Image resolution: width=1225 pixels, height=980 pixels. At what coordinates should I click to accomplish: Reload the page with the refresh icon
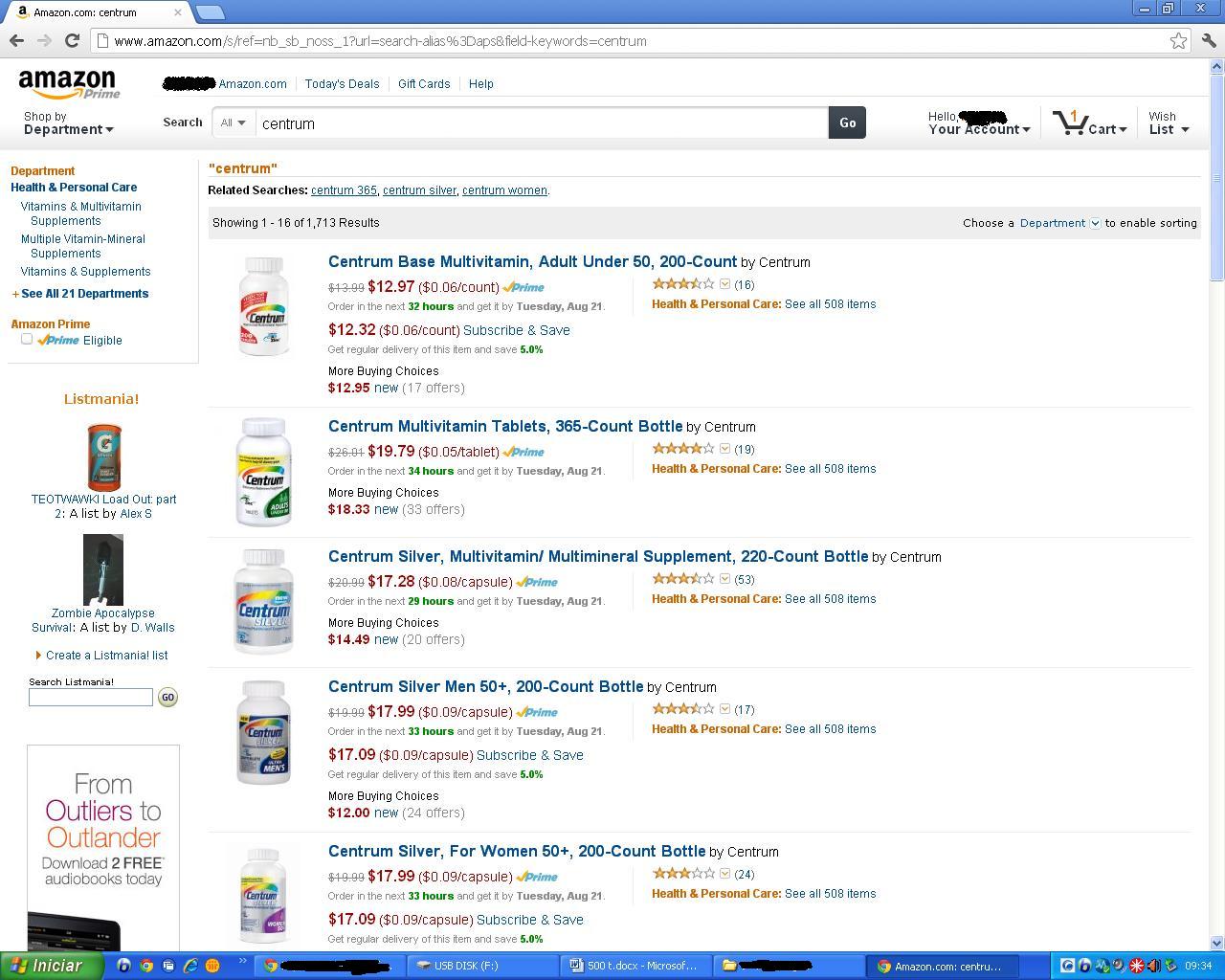point(72,40)
